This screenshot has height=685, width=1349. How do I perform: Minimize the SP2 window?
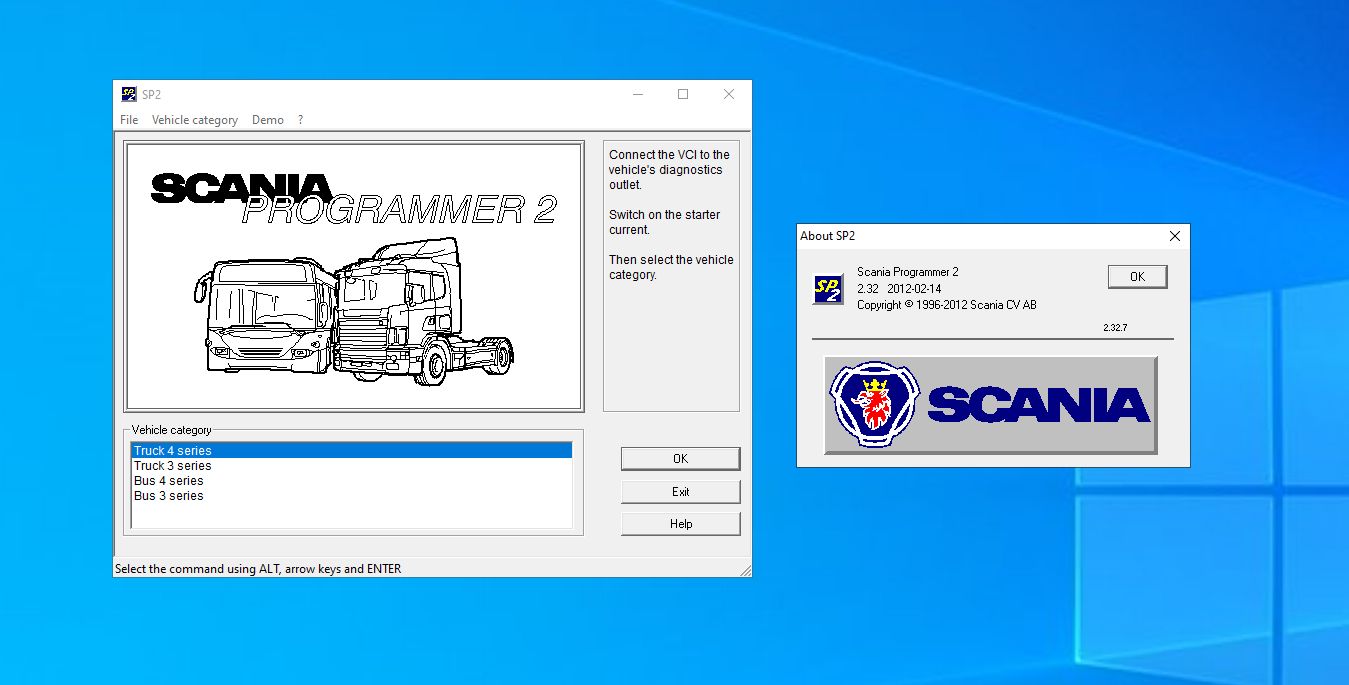point(637,95)
